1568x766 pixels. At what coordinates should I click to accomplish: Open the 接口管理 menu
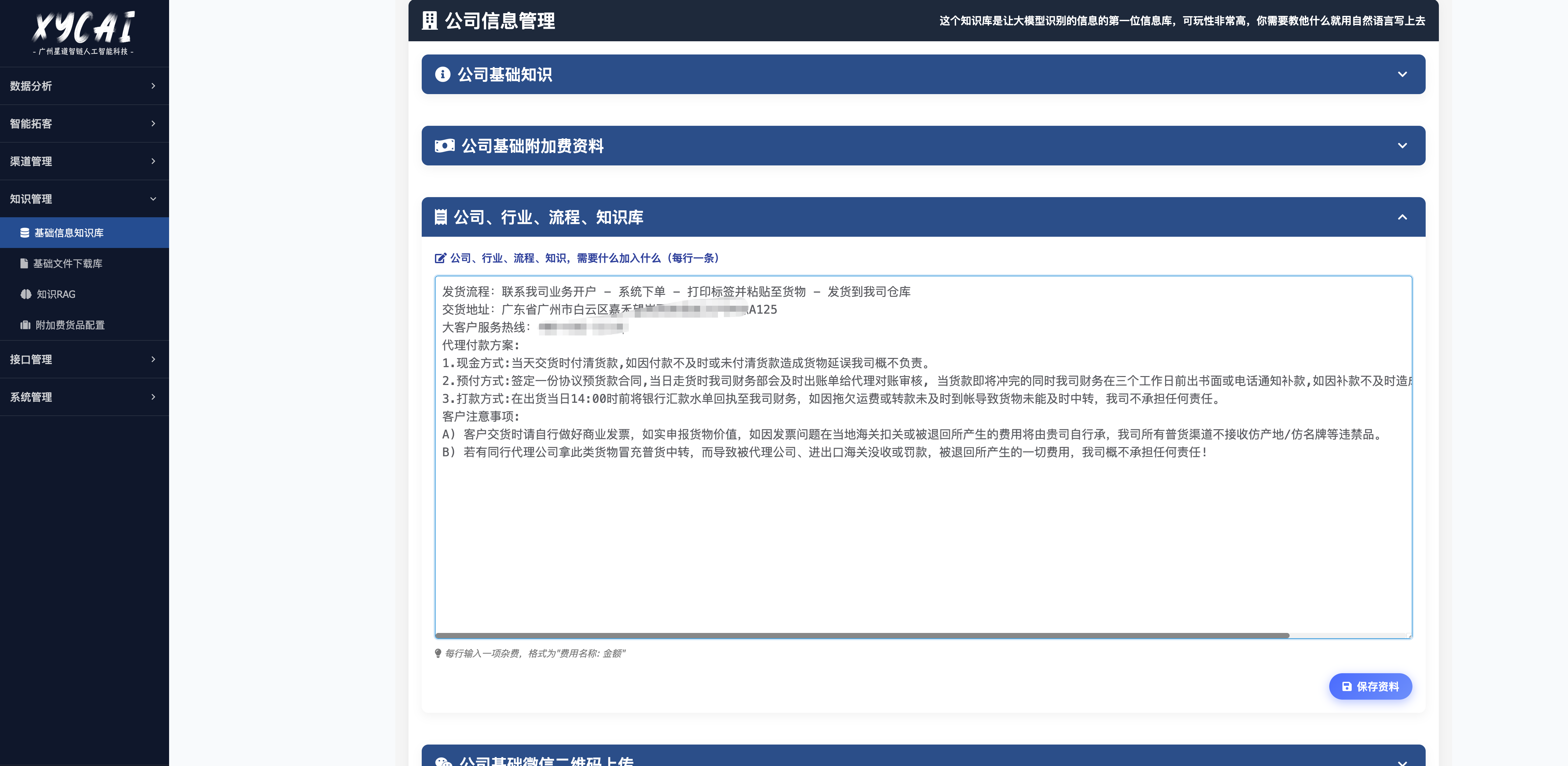[84, 360]
